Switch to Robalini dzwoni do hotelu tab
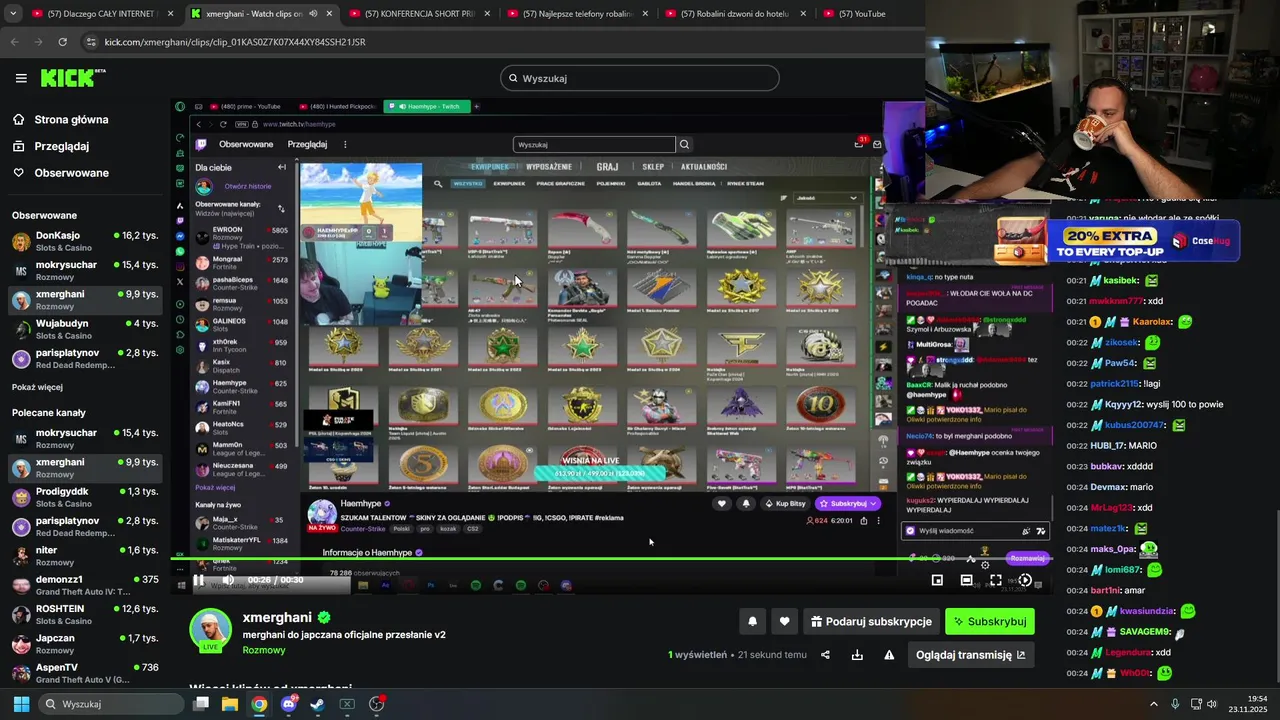The image size is (1280, 720). [x=736, y=14]
